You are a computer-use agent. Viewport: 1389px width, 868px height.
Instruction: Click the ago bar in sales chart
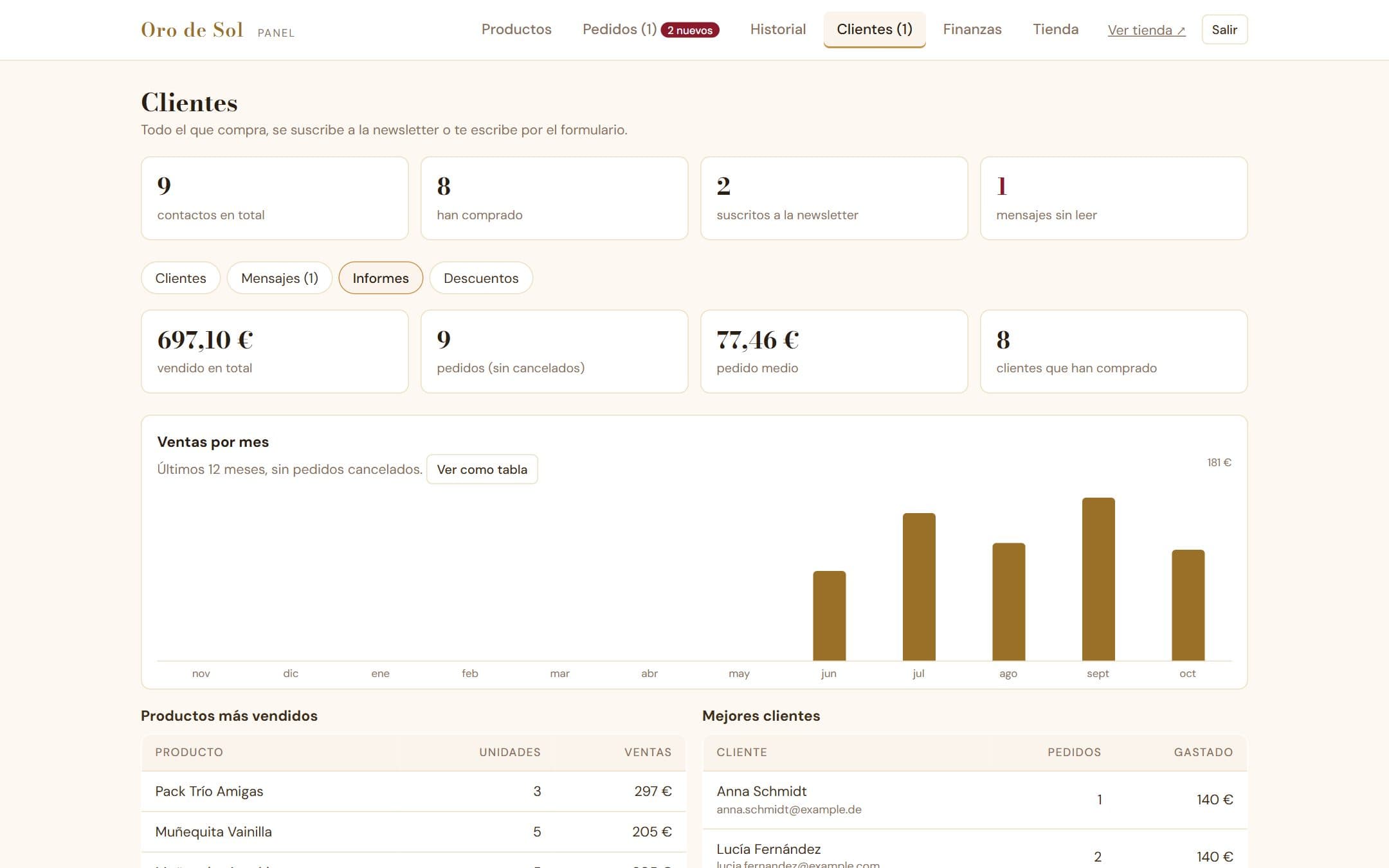(x=1009, y=602)
